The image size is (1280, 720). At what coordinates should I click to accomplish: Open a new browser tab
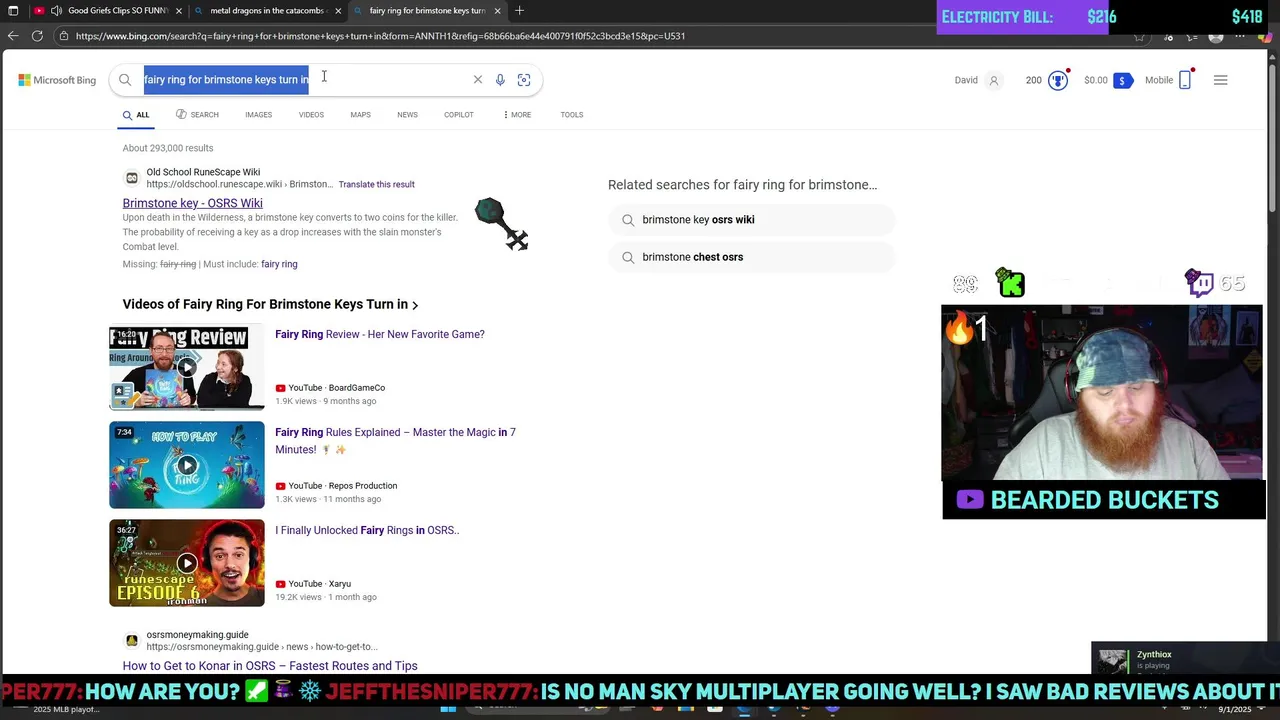tap(519, 11)
